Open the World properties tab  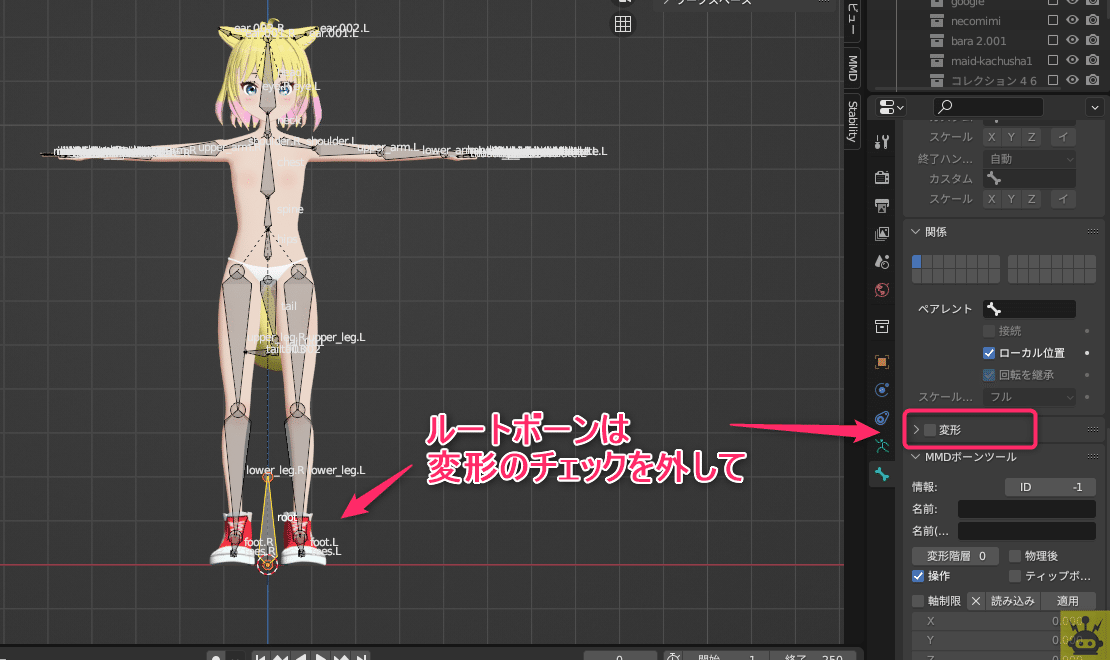click(x=882, y=290)
